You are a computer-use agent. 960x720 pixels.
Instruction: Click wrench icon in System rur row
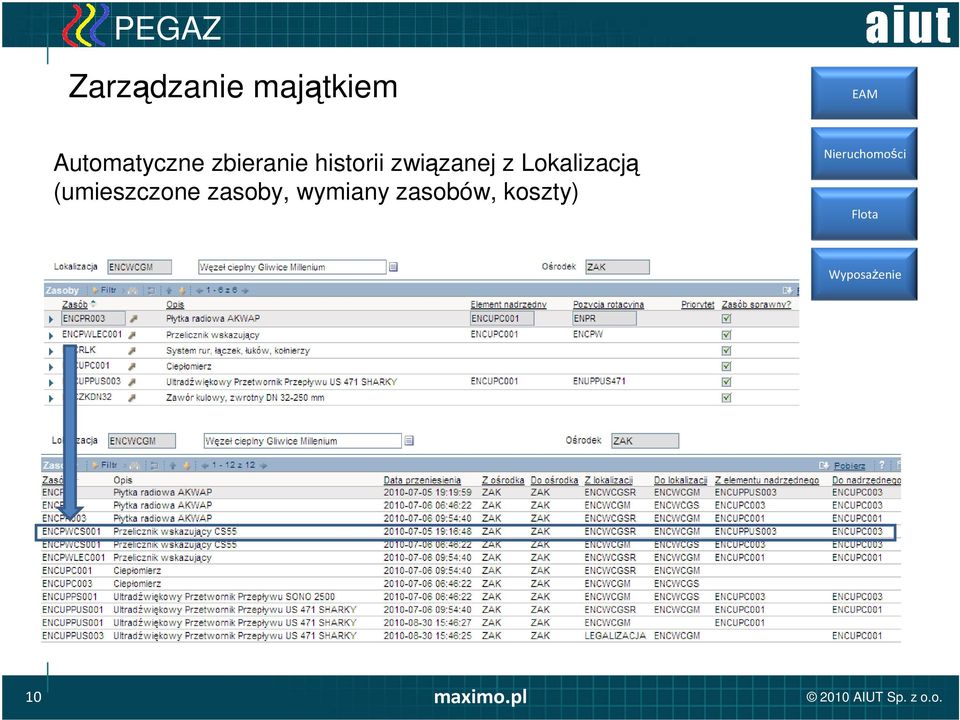point(132,351)
